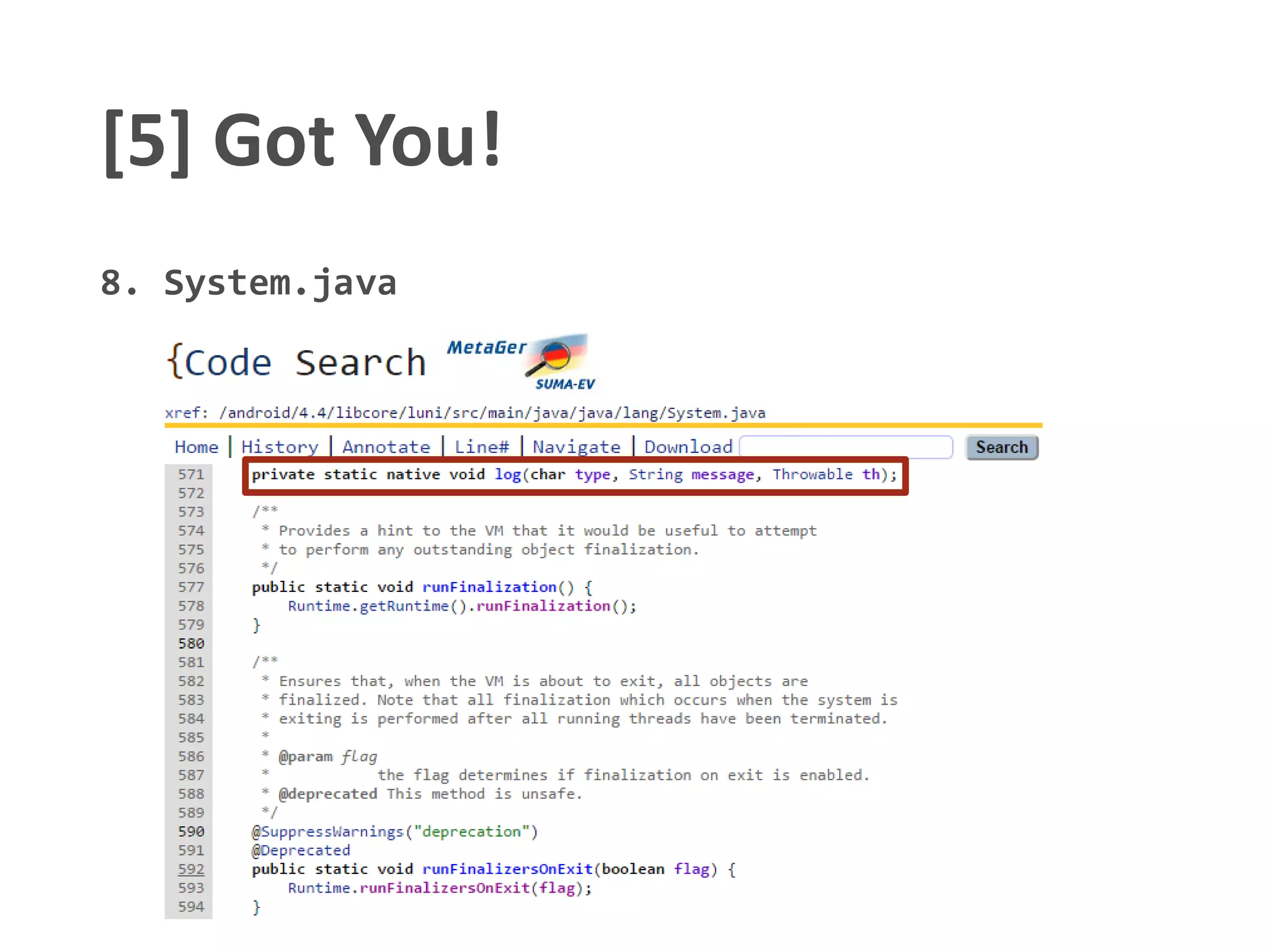Click '@deprecated This method is unsafe.' comment

point(430,795)
